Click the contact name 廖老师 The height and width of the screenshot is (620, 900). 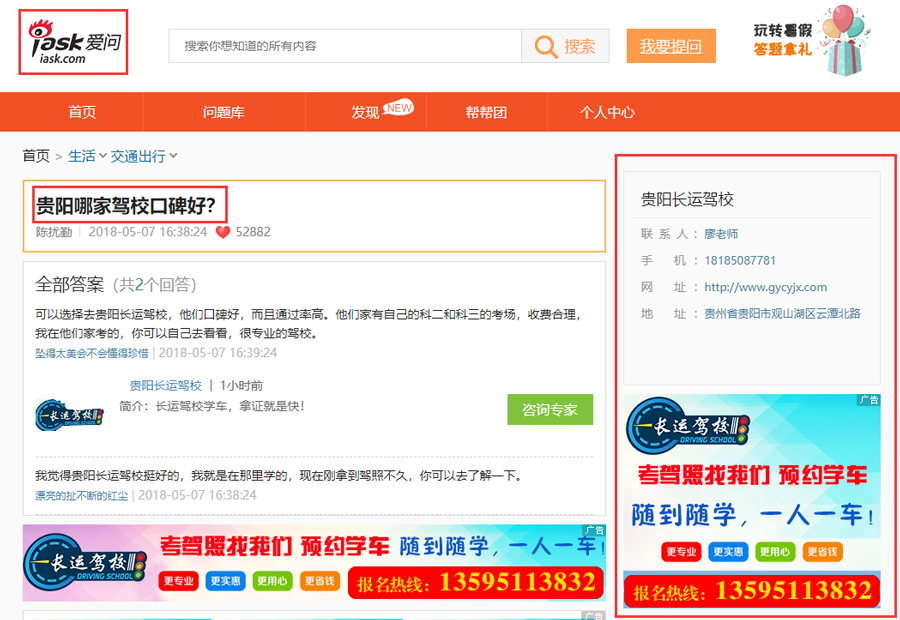click(721, 234)
